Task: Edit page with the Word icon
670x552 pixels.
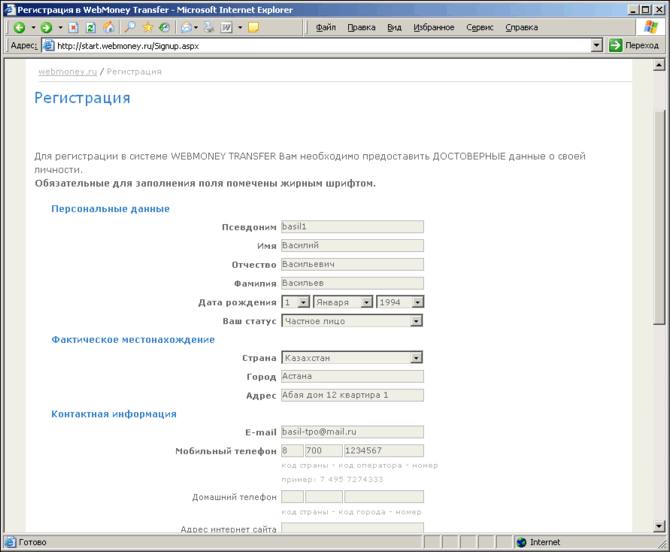Action: (x=226, y=27)
